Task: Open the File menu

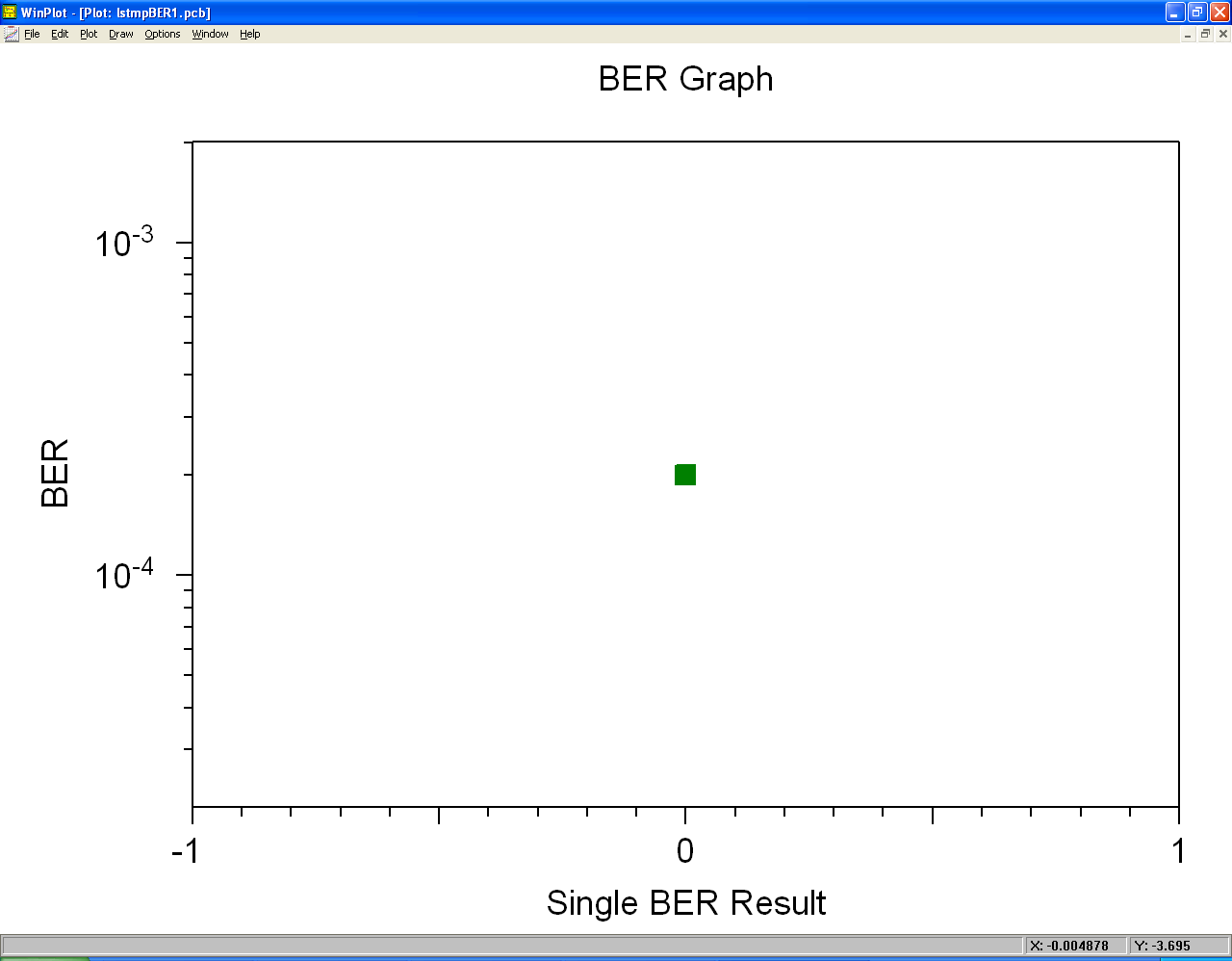Action: coord(32,34)
